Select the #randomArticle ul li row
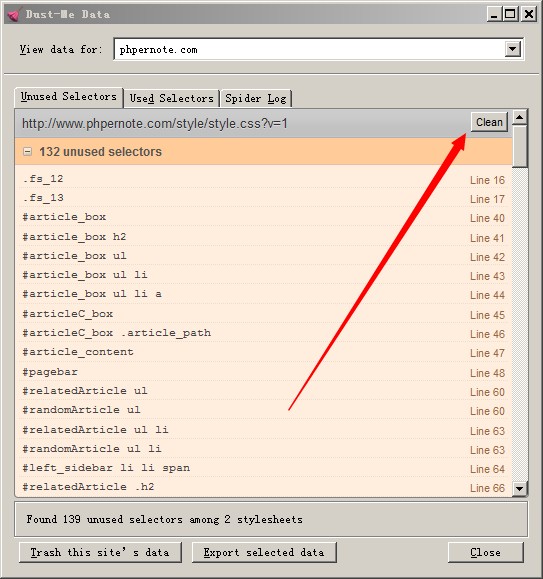The width and height of the screenshot is (543, 579). coord(264,449)
